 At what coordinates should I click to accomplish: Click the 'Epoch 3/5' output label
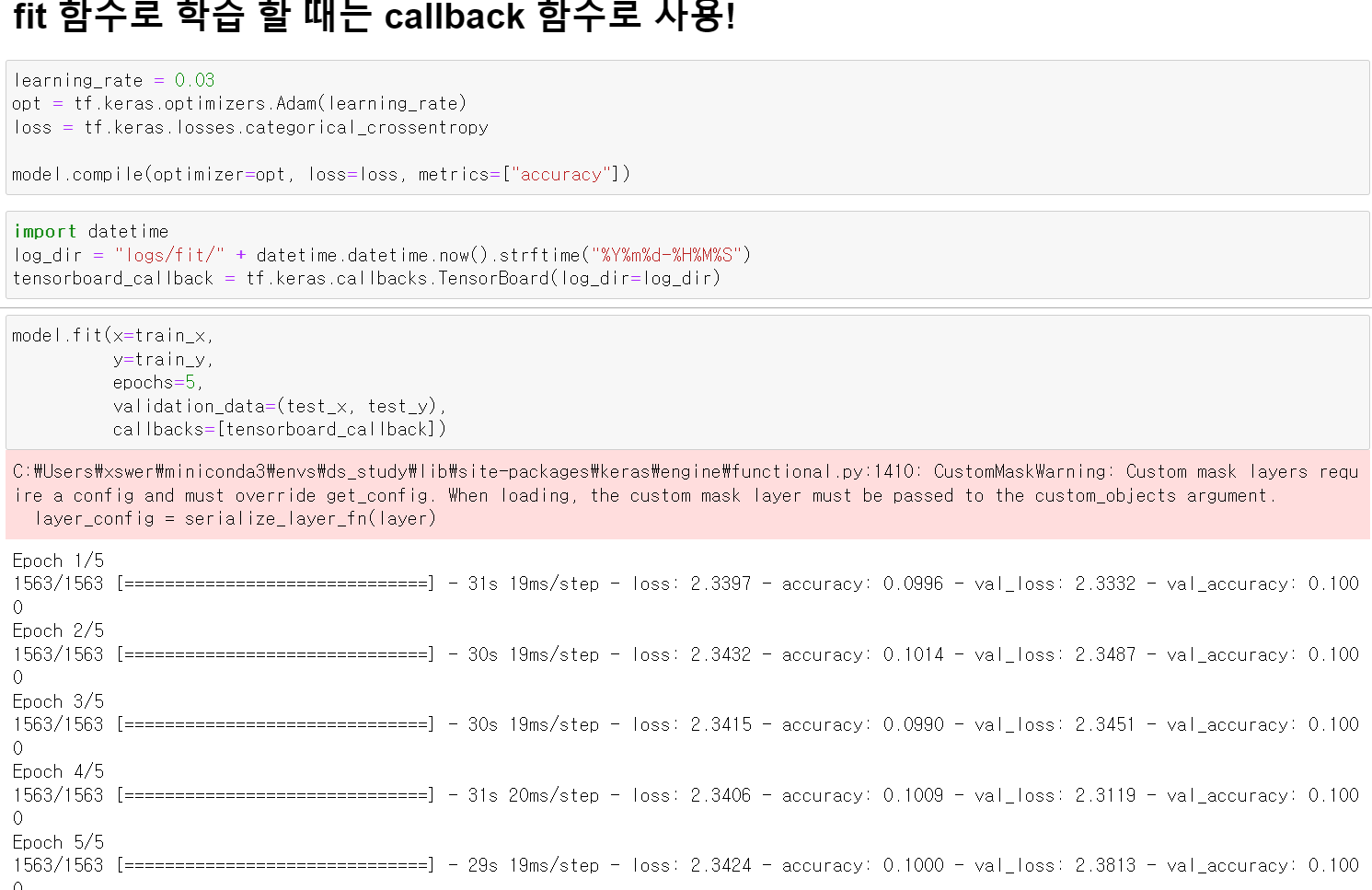click(x=58, y=701)
